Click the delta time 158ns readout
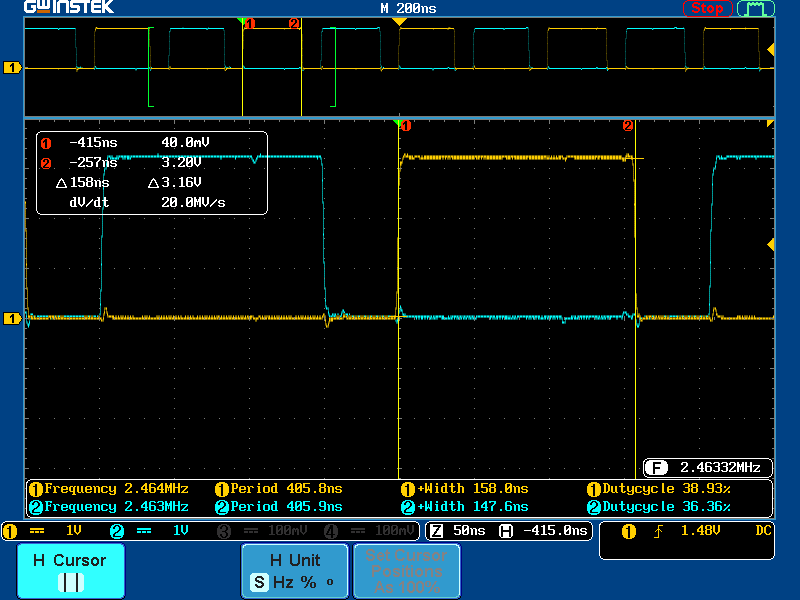 pyautogui.click(x=83, y=183)
